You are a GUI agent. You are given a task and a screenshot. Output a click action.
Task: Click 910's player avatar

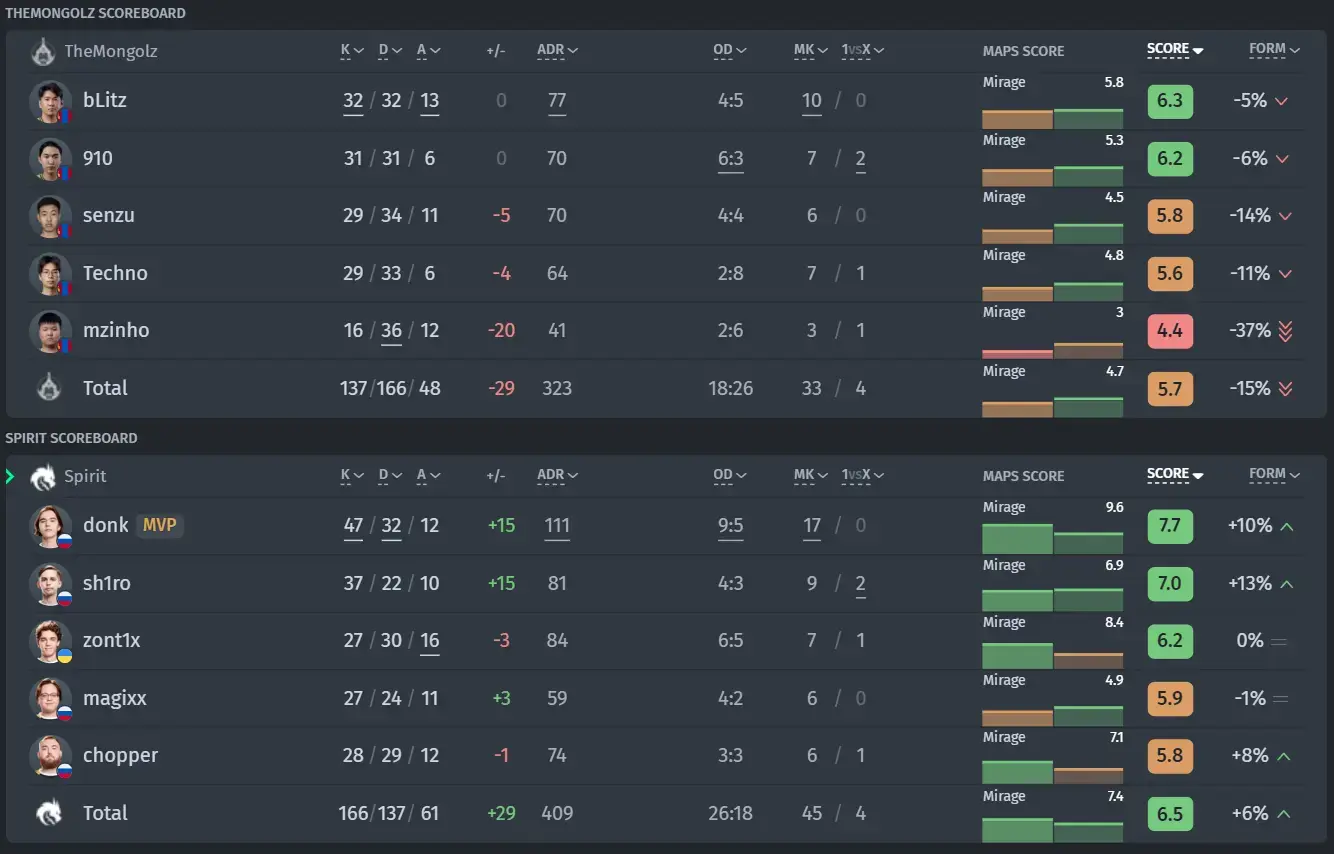coord(50,158)
